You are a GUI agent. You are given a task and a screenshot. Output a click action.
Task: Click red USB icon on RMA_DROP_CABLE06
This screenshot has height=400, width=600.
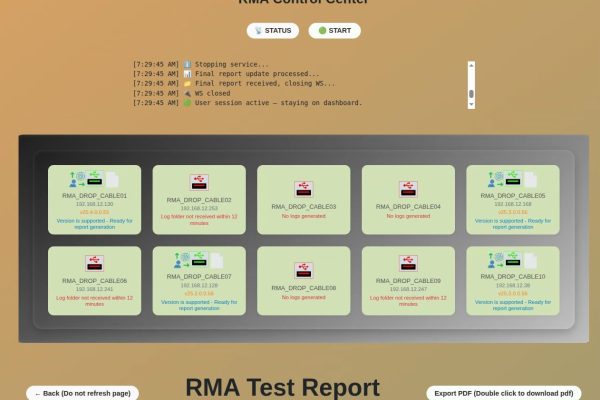pos(95,263)
